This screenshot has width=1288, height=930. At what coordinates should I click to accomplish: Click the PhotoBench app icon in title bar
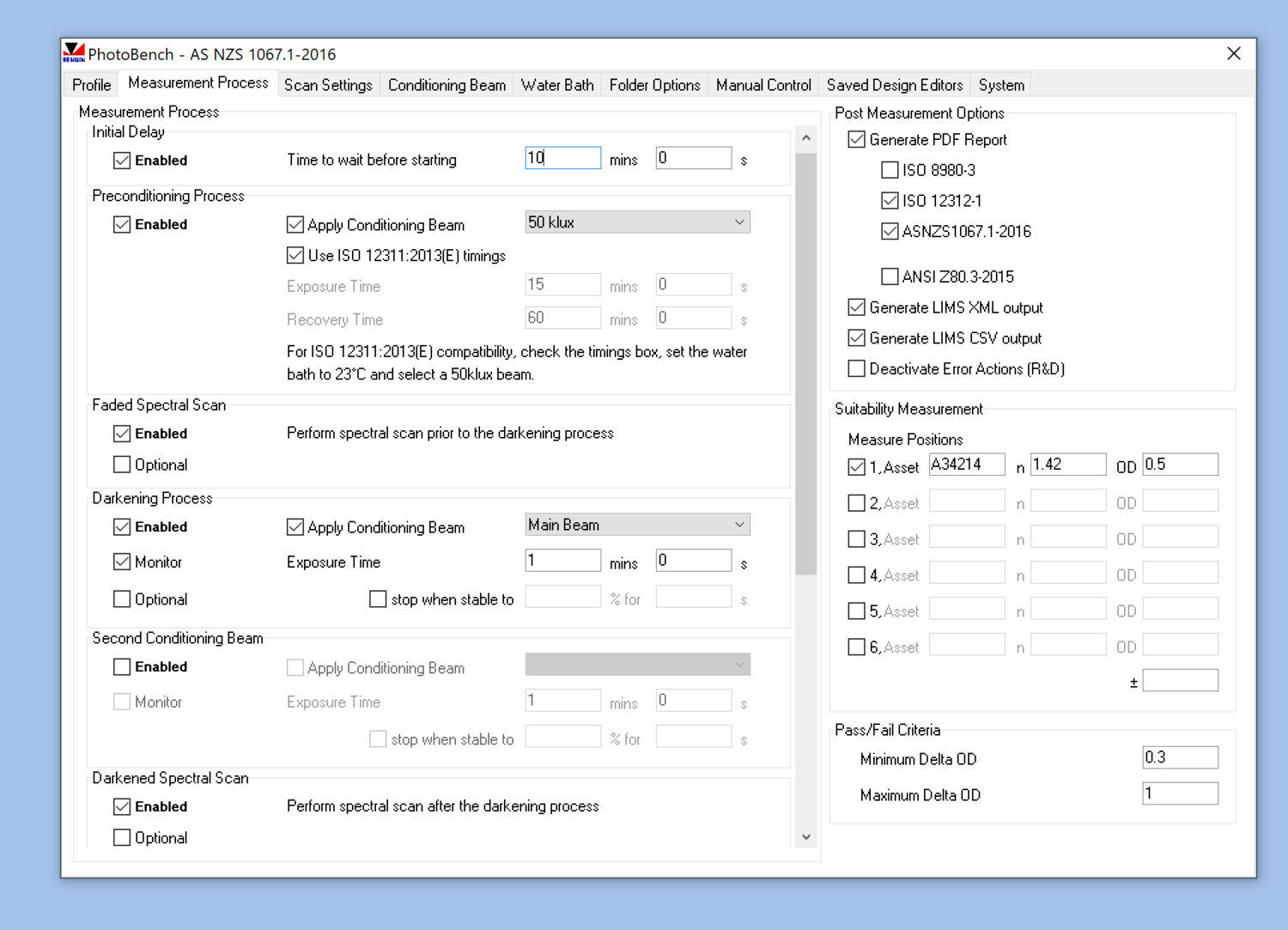(75, 53)
